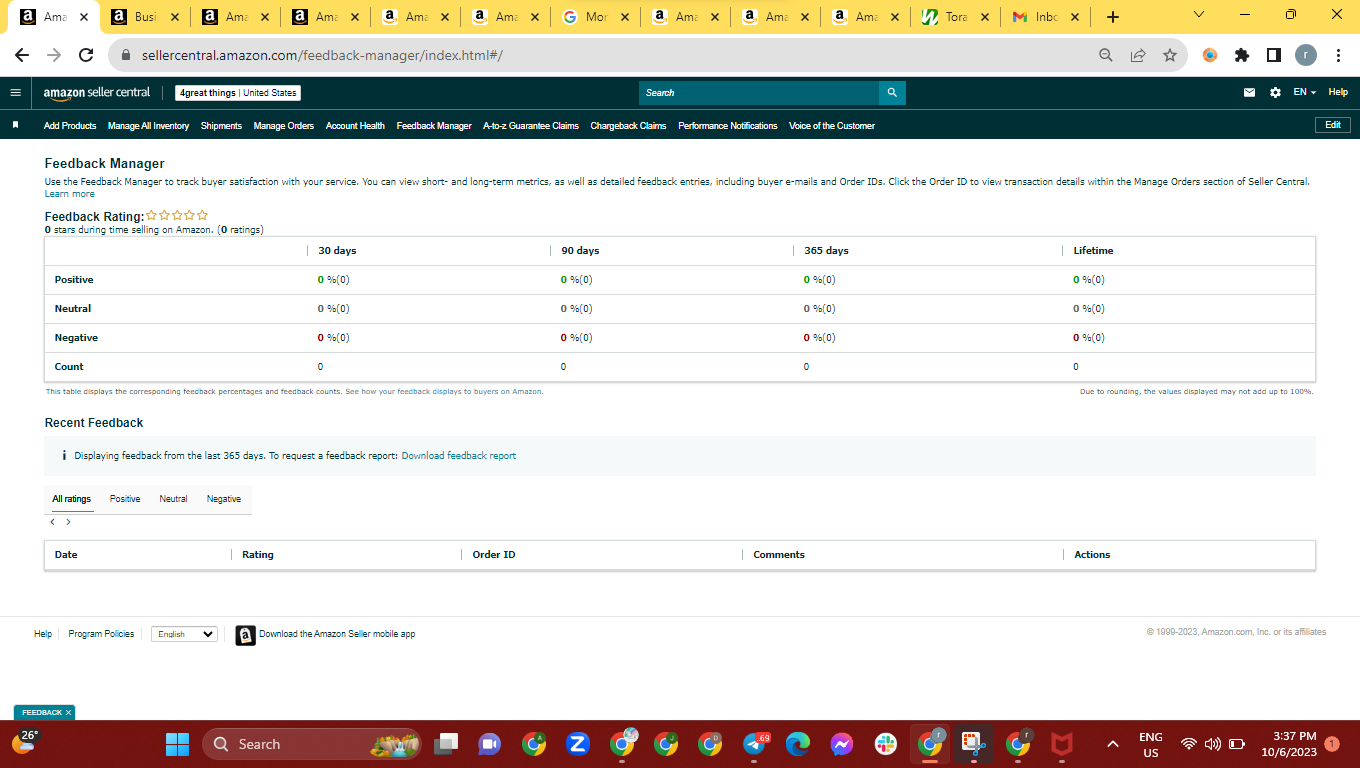
Task: Open the footer Help link
Action: pyautogui.click(x=43, y=634)
